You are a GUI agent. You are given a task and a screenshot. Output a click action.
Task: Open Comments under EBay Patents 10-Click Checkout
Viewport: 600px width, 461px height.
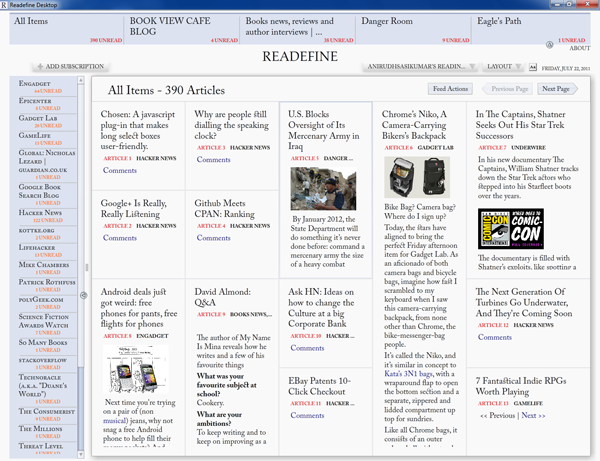click(x=307, y=415)
